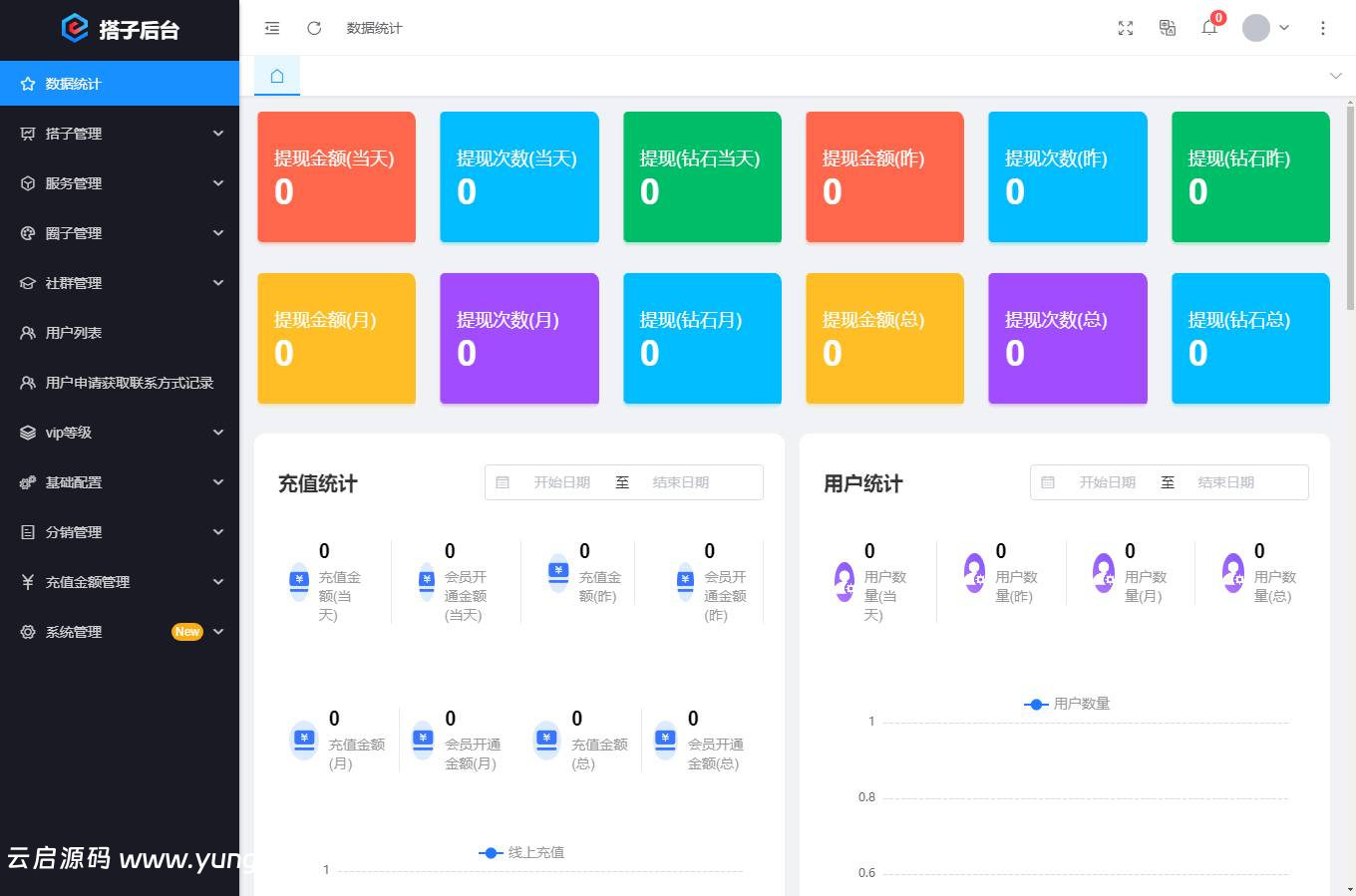Expand the tab options chevron

coord(1335,76)
